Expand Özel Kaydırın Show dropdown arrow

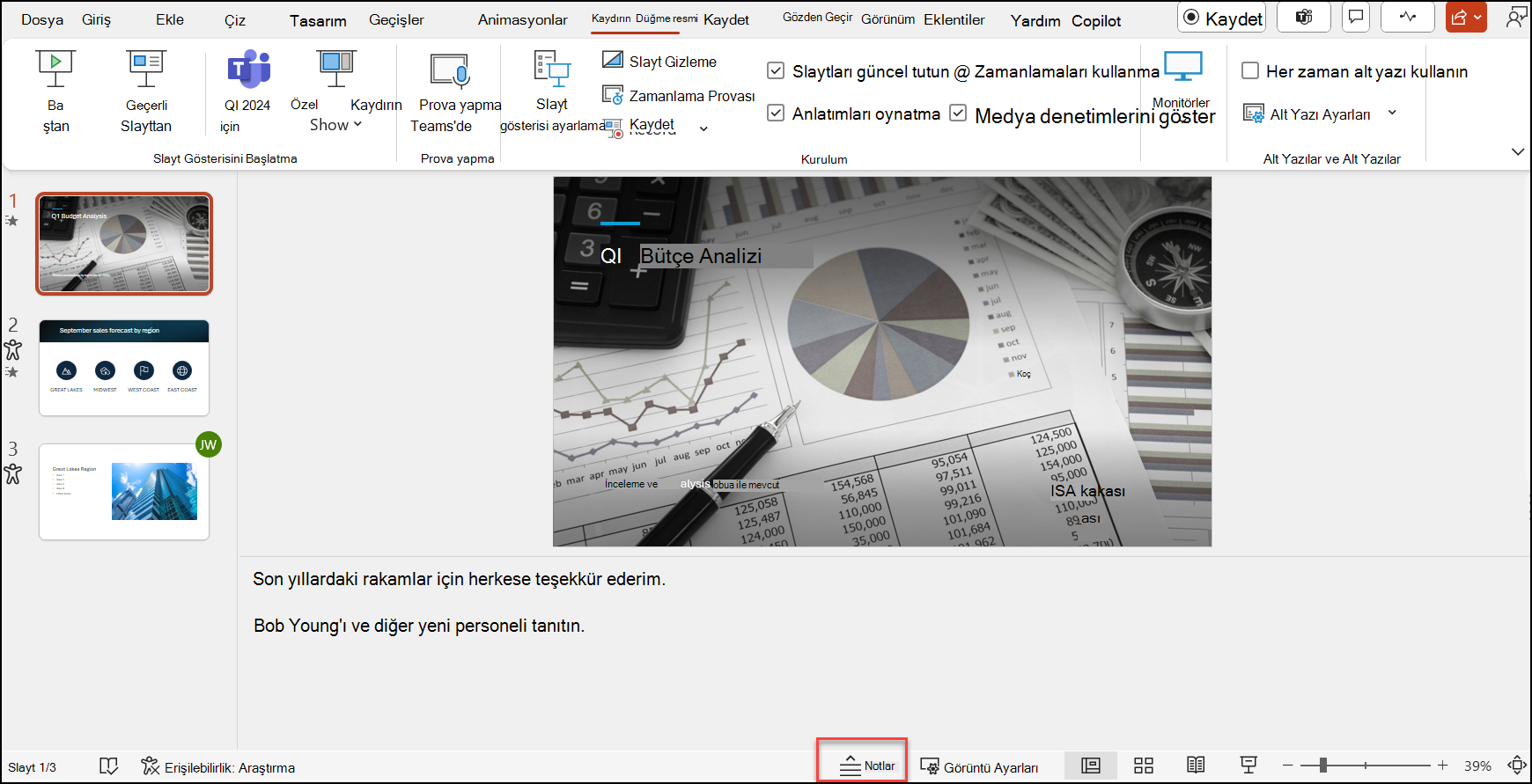(x=357, y=125)
